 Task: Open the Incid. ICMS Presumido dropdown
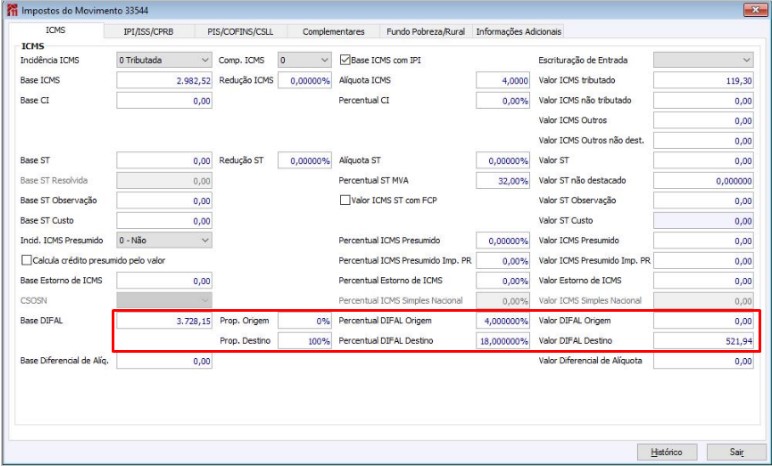tap(164, 240)
